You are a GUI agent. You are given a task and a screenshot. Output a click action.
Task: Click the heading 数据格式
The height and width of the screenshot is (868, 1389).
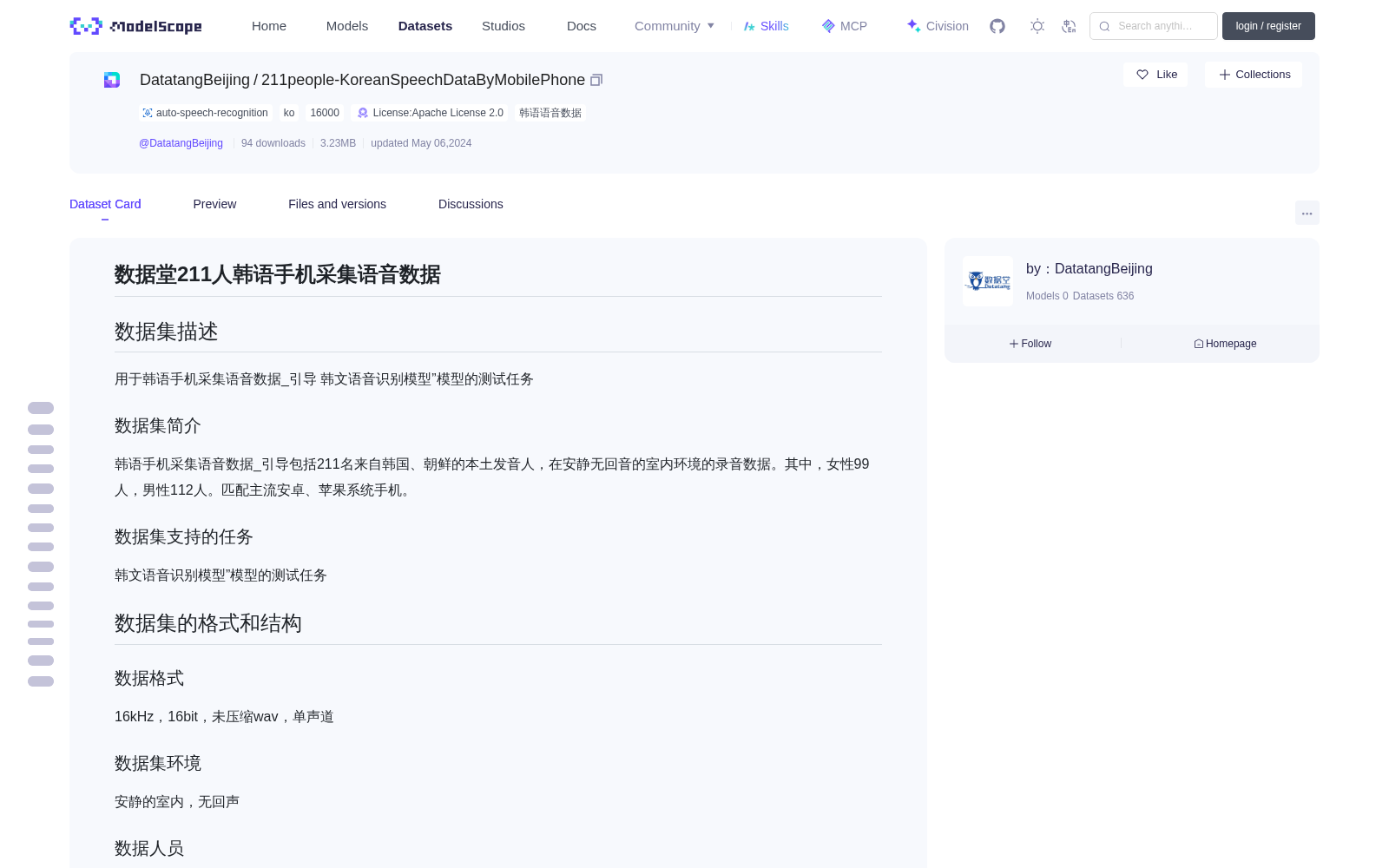point(149,678)
